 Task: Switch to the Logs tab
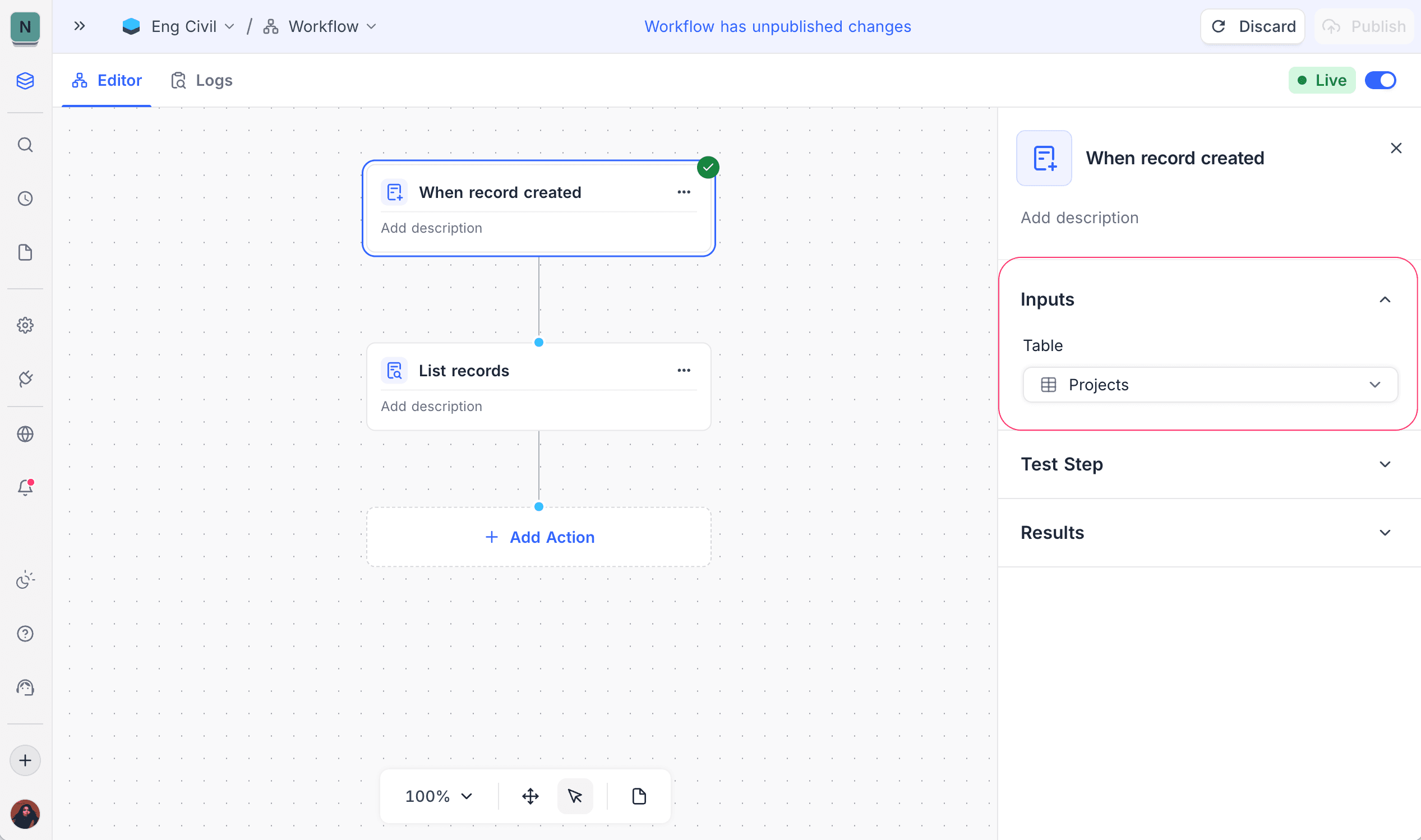point(202,80)
